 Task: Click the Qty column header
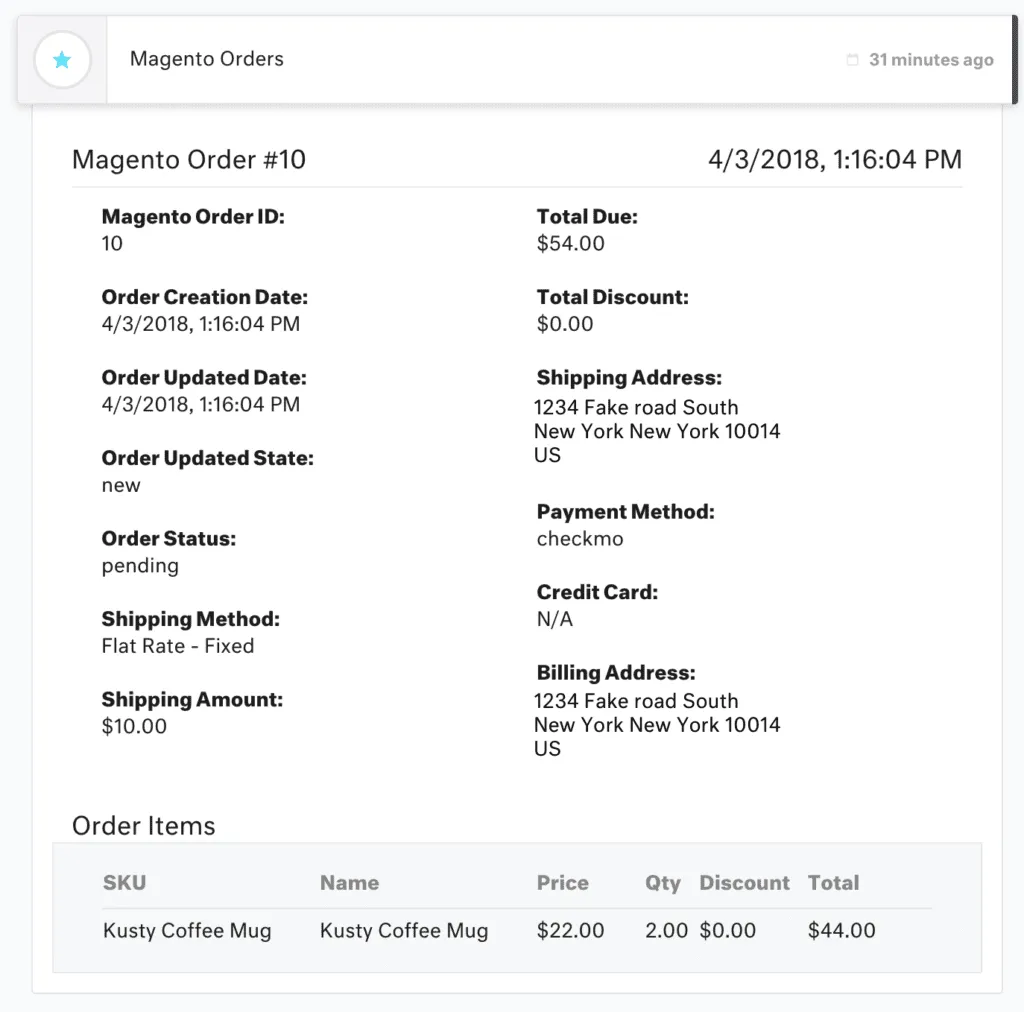[x=662, y=883]
